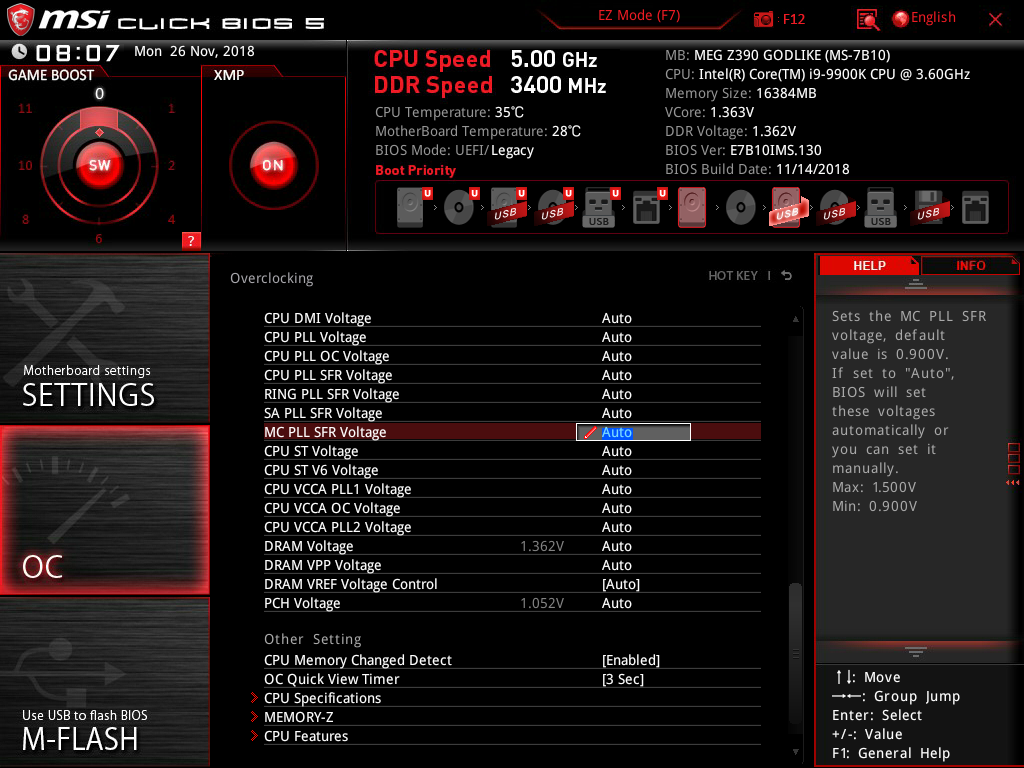This screenshot has height=768, width=1024.
Task: Open DRAM VREF Voltage Control options
Action: point(620,584)
